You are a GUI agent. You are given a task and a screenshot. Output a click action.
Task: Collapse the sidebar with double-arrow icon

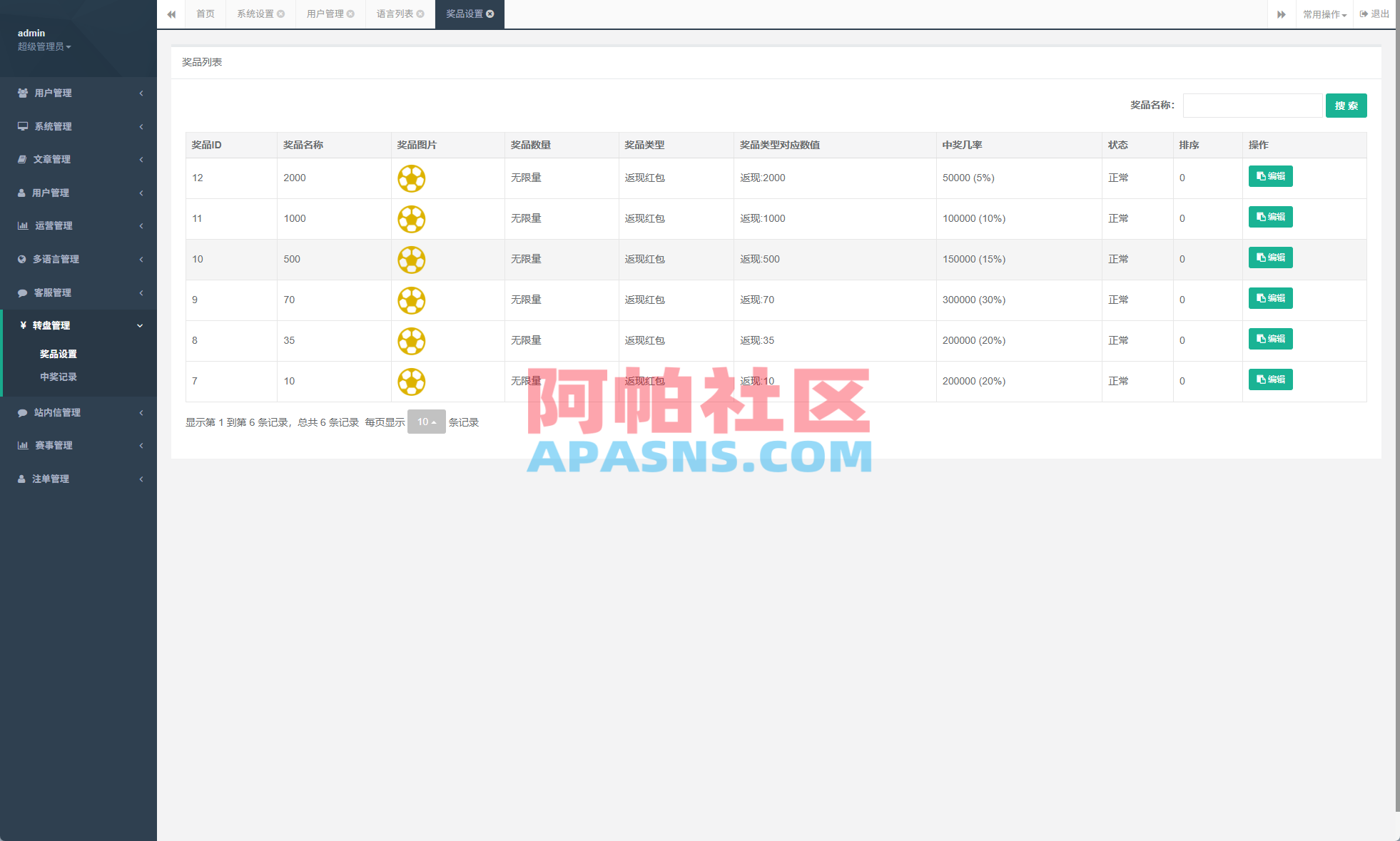[171, 14]
